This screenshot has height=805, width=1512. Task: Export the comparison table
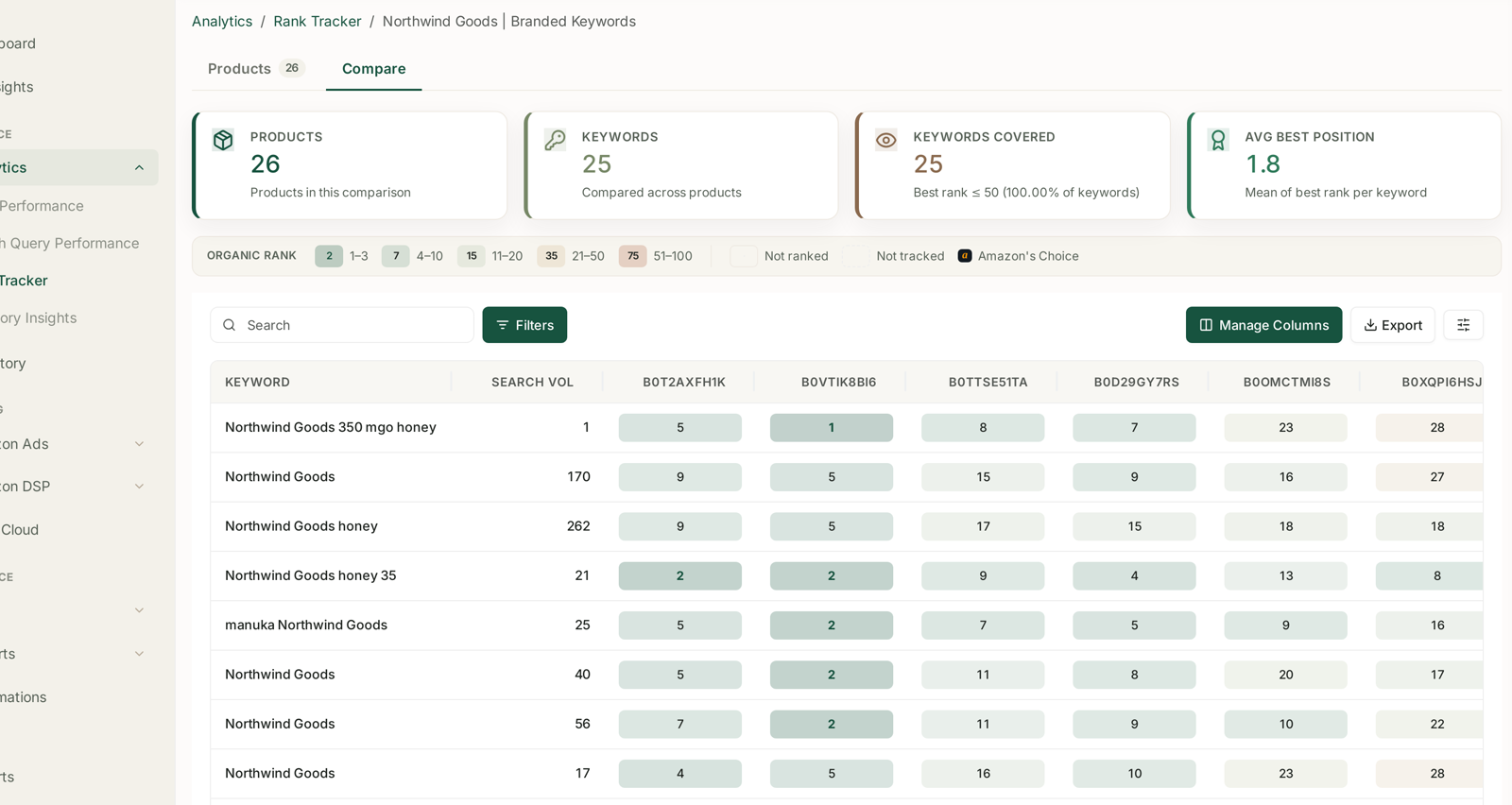pos(1393,325)
